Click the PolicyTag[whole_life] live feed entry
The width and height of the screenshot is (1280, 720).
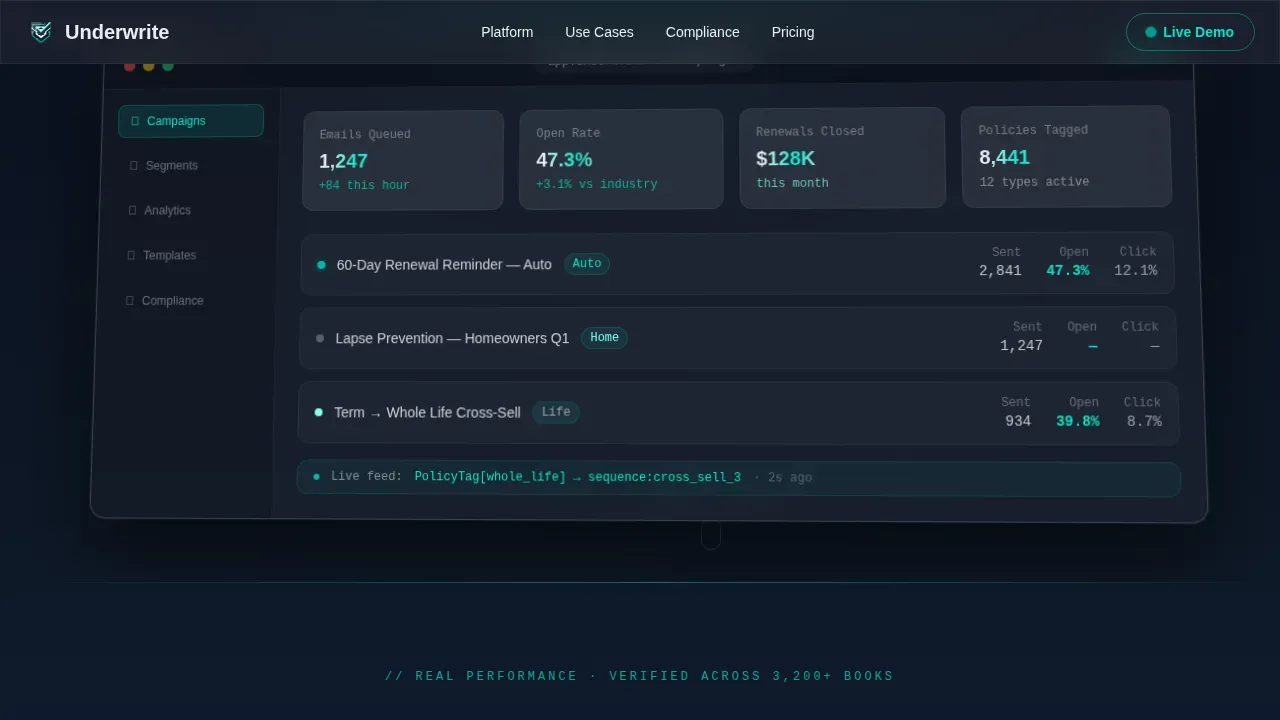pos(577,477)
